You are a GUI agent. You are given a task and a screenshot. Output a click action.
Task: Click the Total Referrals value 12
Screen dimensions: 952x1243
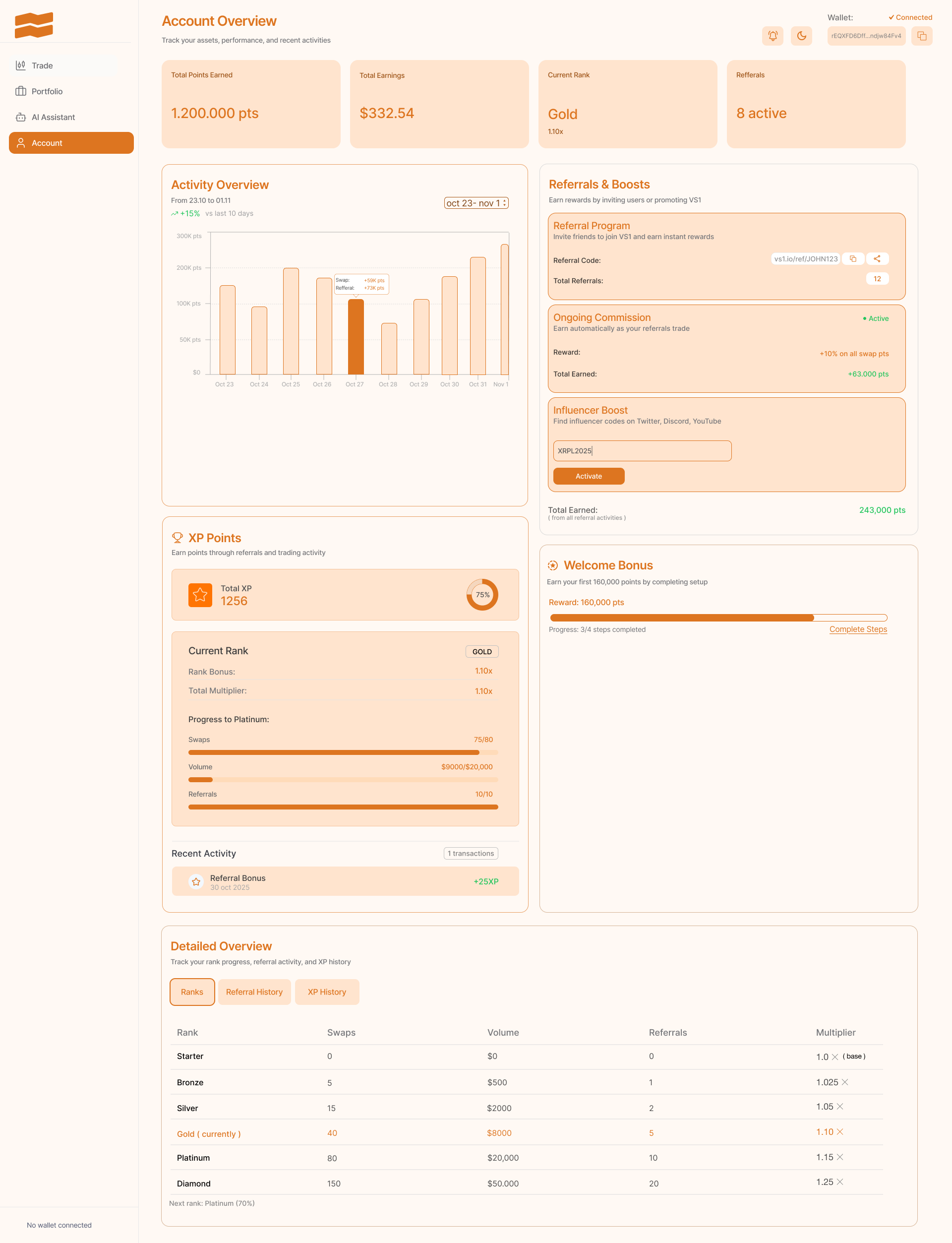(x=877, y=279)
